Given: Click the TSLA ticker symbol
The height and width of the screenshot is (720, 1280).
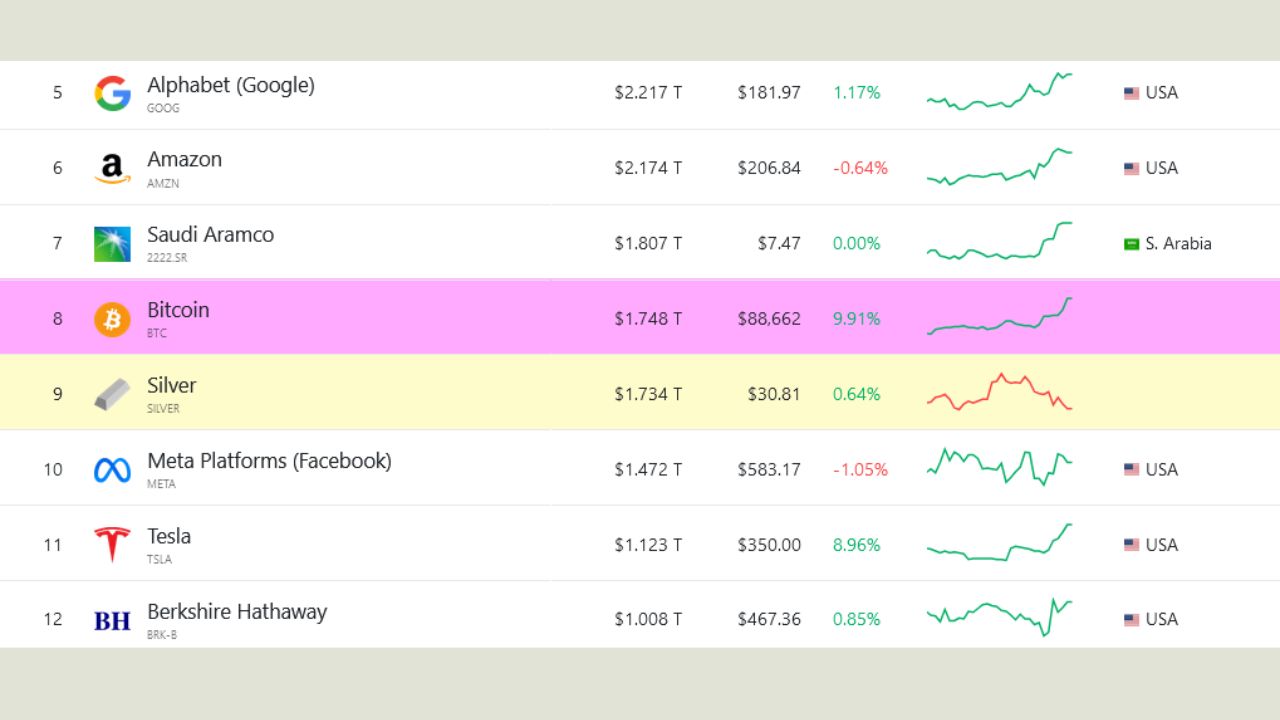Looking at the screenshot, I should (160, 559).
